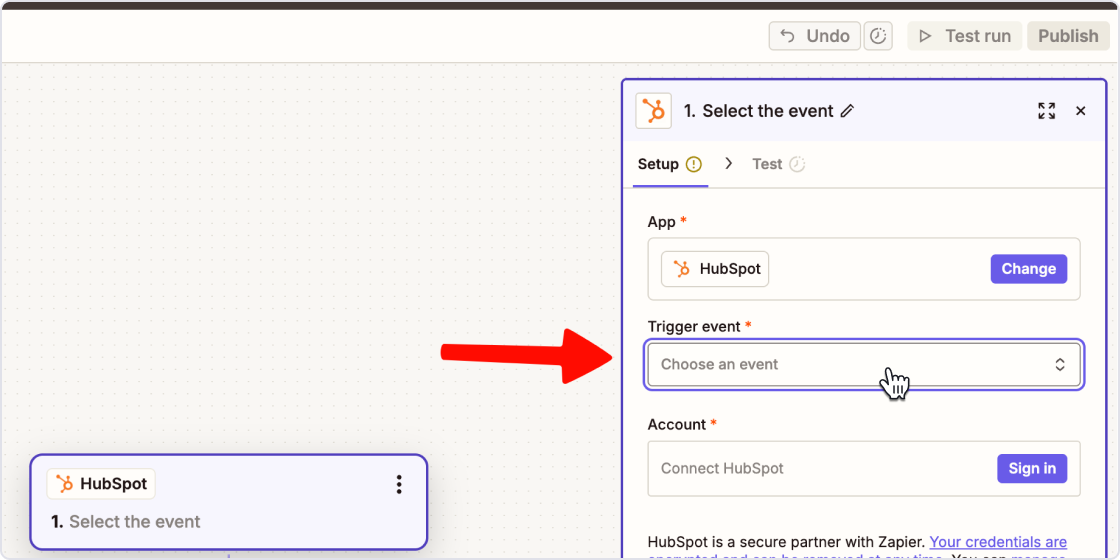Click the '1. Select the event' panel title
The height and width of the screenshot is (560, 1120).
(x=759, y=111)
